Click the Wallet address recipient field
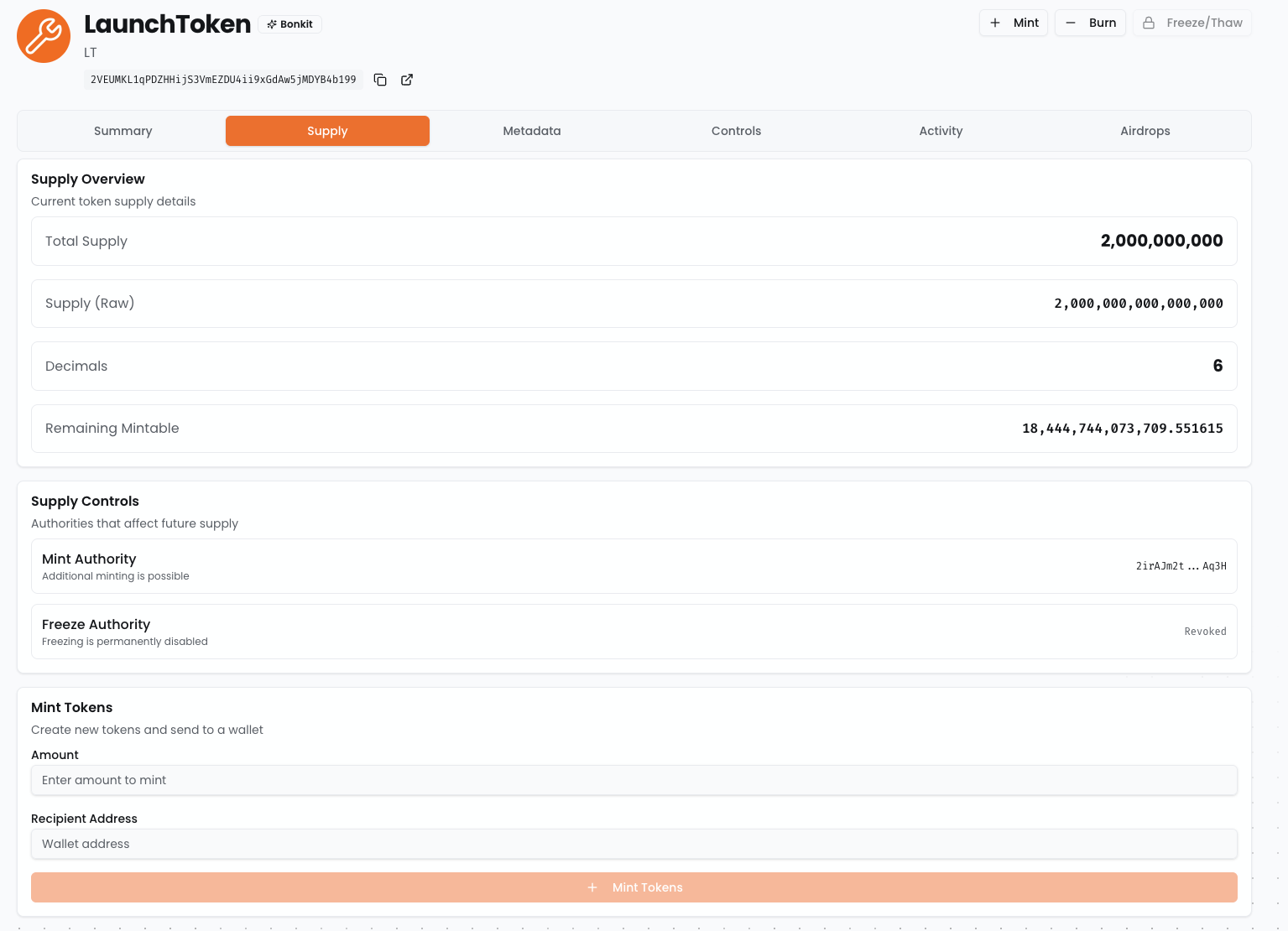This screenshot has height=931, width=1288. click(x=634, y=844)
